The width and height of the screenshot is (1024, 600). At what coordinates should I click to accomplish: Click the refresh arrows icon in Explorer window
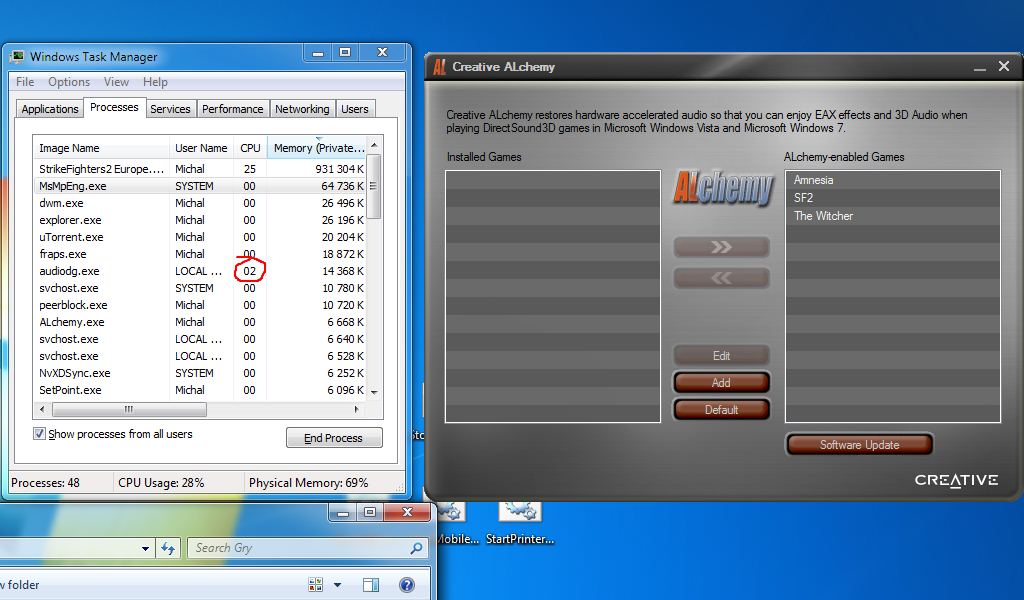[x=168, y=548]
